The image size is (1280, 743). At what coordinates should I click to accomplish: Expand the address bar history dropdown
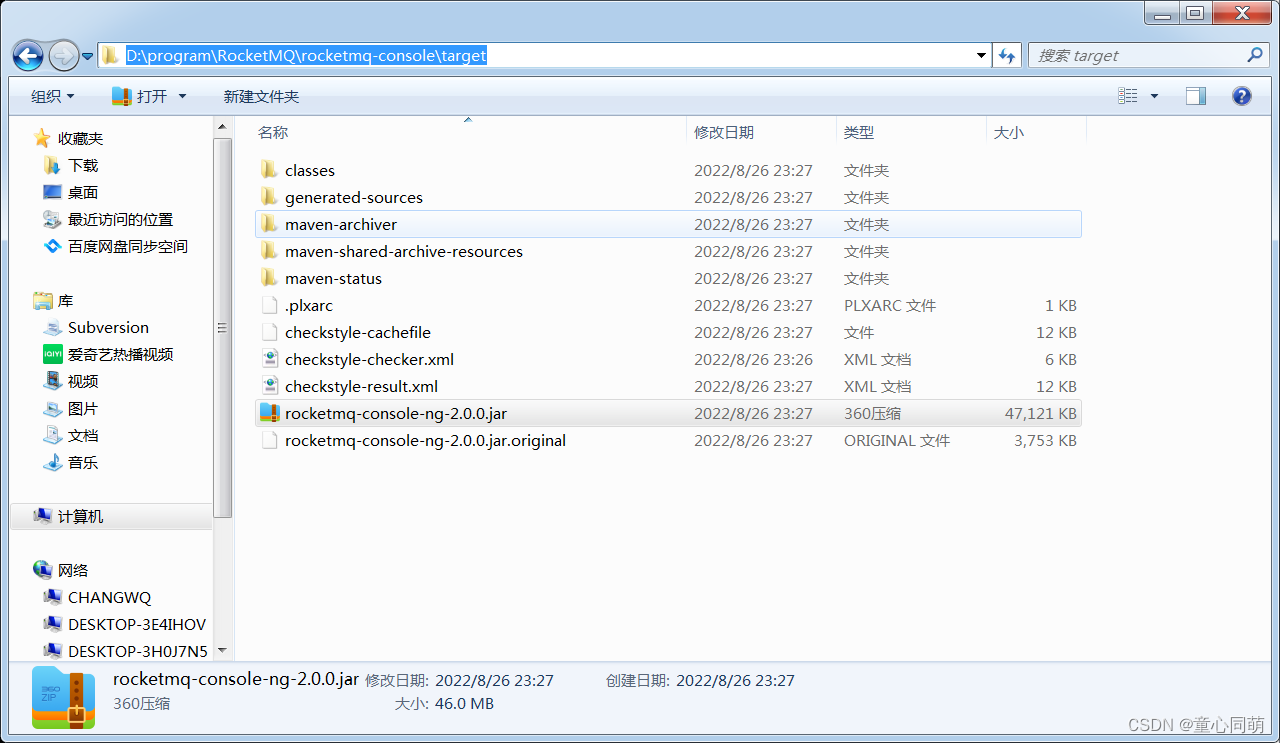click(981, 56)
